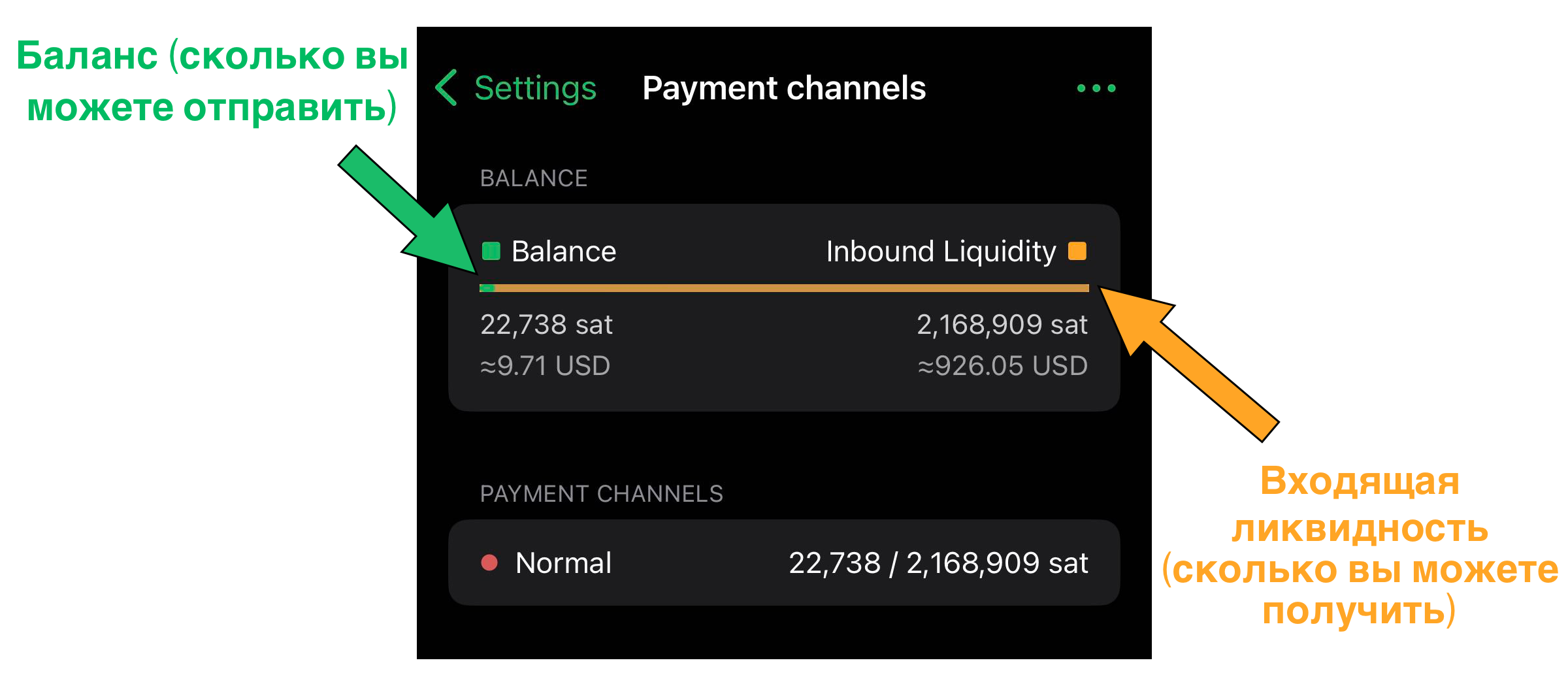1568x686 pixels.
Task: Click the 22,738 / 2,168,909 sat channel capacity
Action: (938, 563)
